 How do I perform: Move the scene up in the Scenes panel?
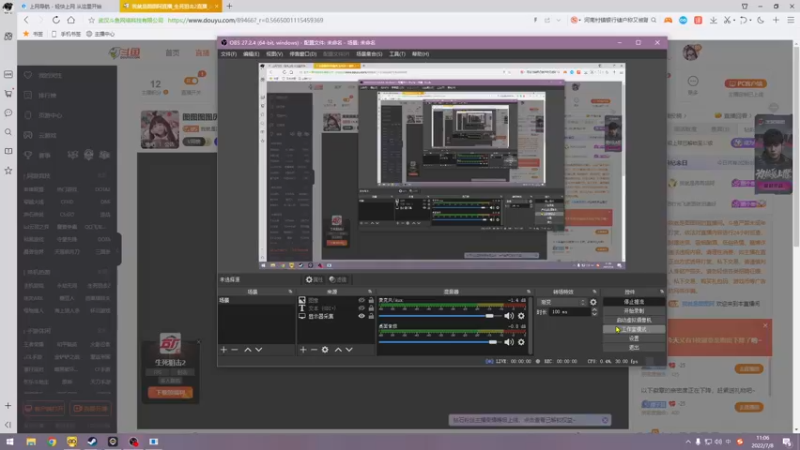click(x=247, y=349)
